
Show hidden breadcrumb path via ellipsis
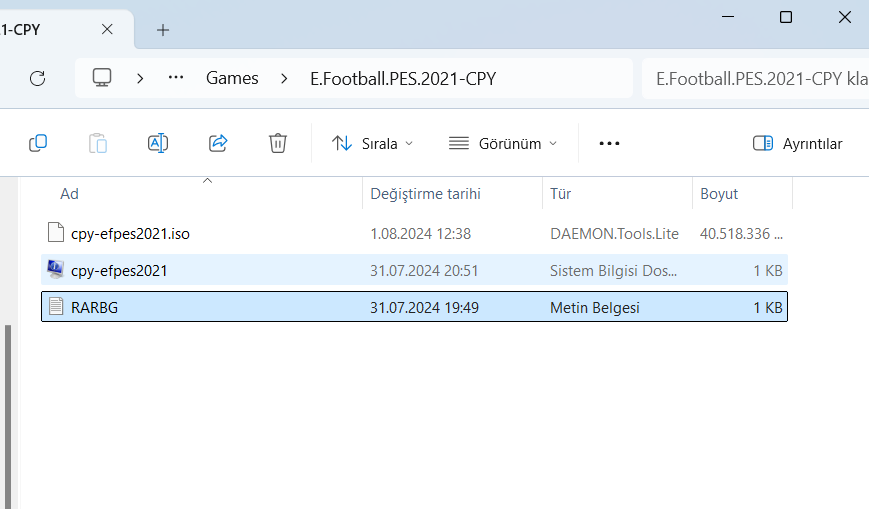coord(176,78)
